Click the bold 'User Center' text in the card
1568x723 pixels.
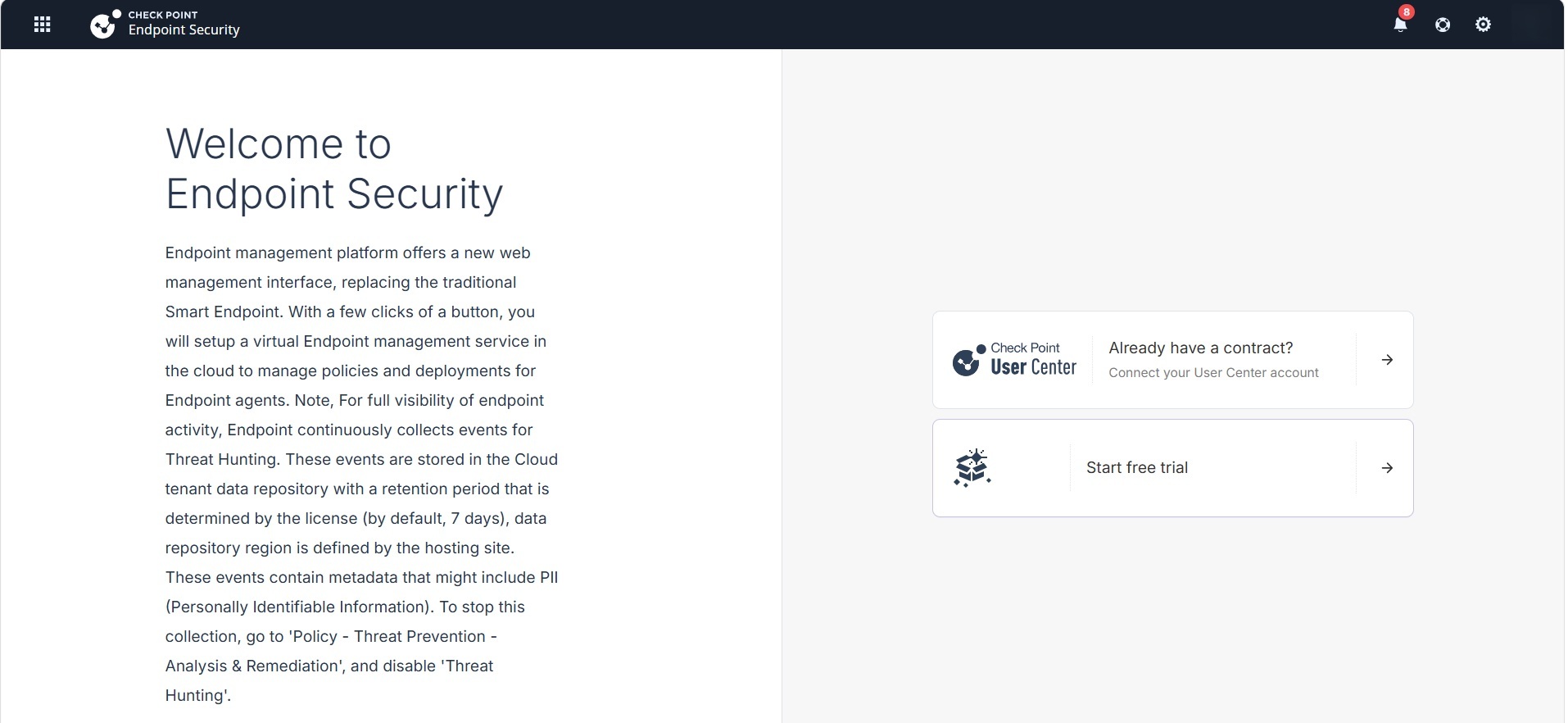coord(1033,367)
